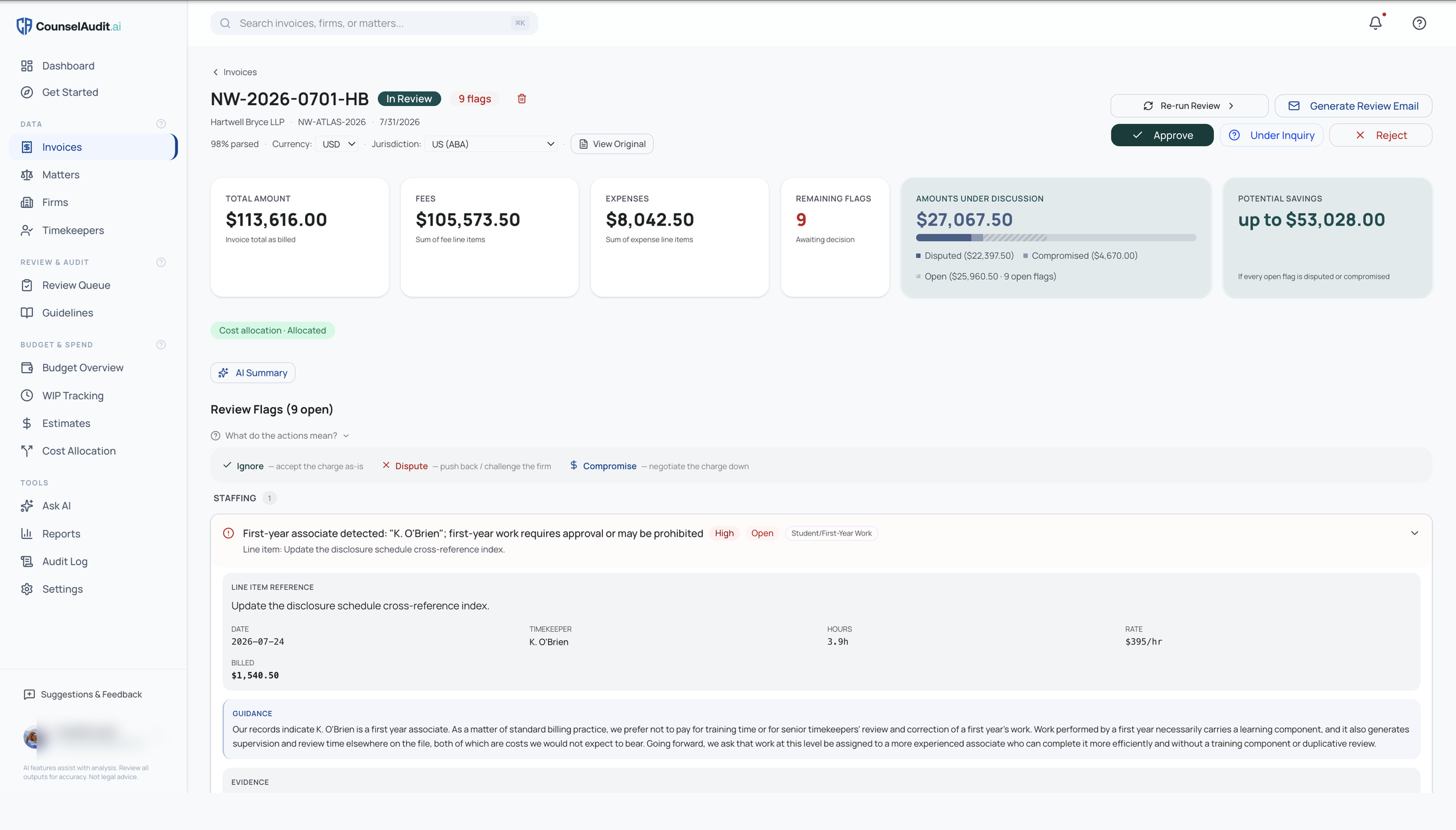Click the Remaining Flags 9 card
Viewport: 1456px width, 830px height.
click(835, 237)
